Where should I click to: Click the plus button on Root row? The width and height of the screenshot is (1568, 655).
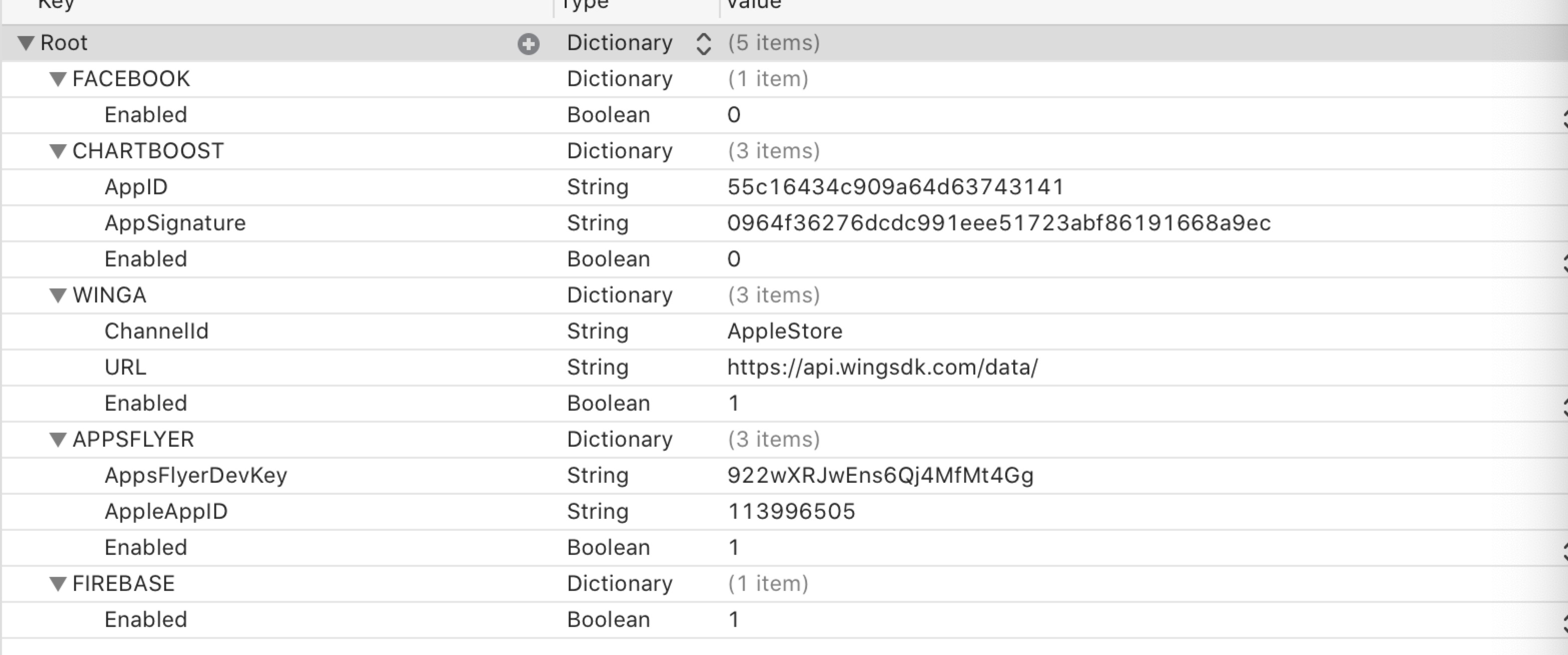(x=528, y=44)
